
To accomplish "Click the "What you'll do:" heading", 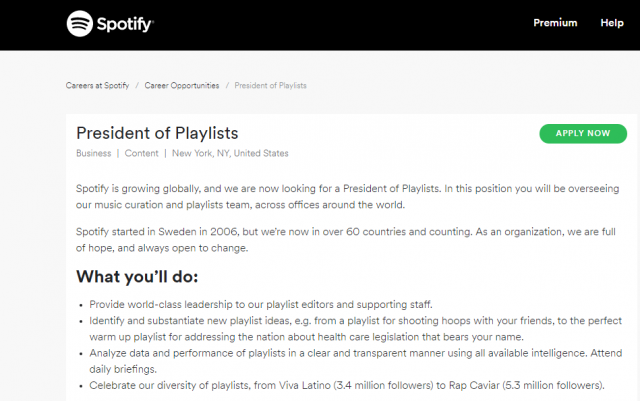I will (x=137, y=276).
